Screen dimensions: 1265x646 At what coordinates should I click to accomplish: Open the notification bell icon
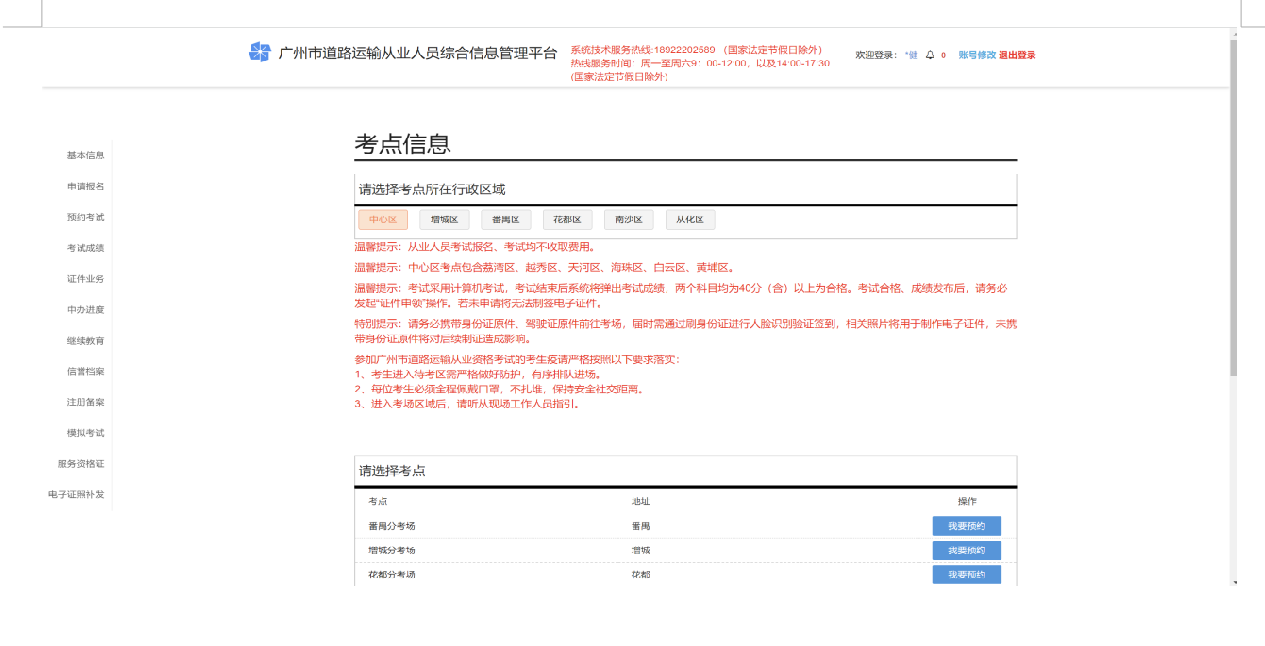pos(930,55)
